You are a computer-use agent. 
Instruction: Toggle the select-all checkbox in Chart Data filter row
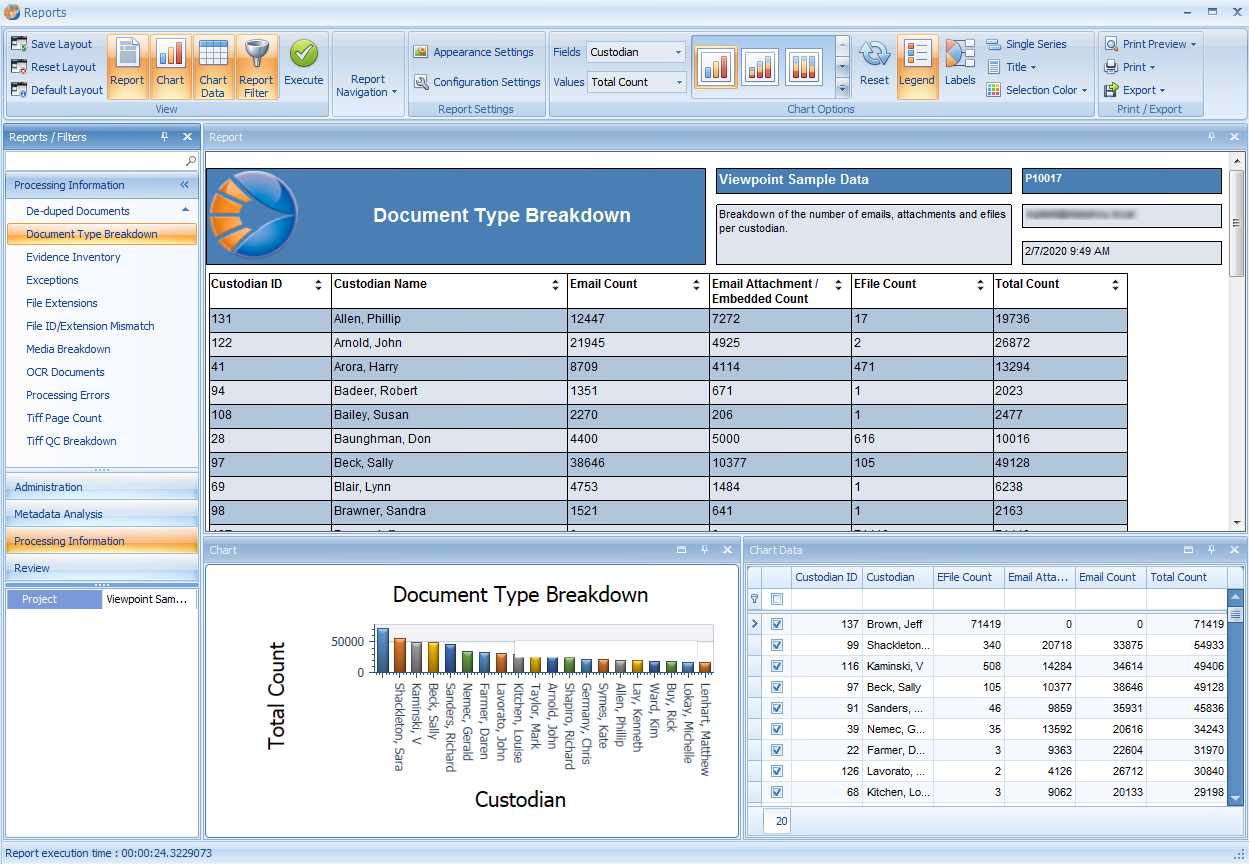(777, 599)
